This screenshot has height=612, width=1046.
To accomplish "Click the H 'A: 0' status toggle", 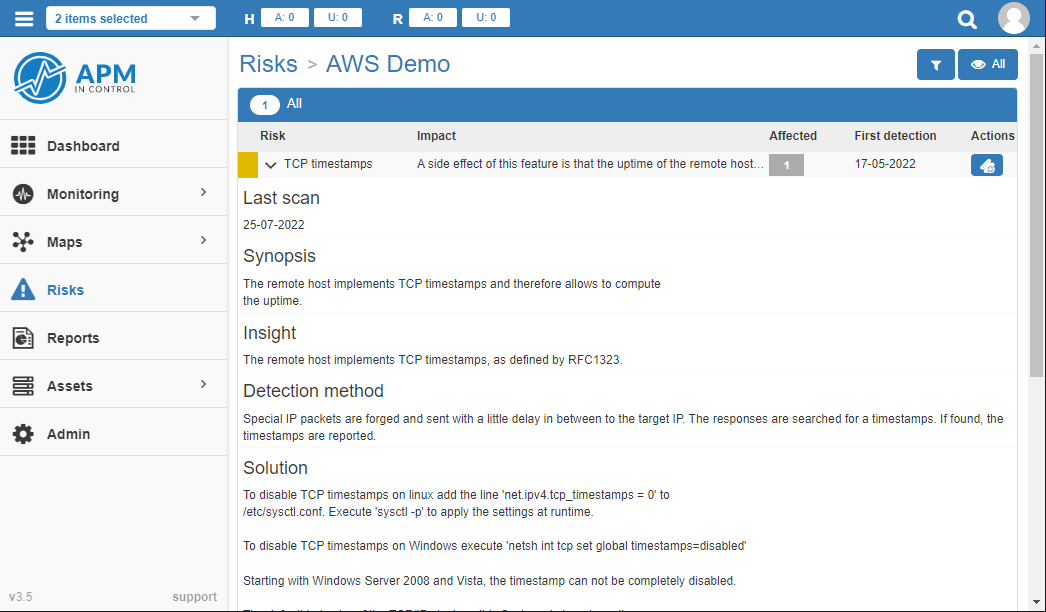I will pos(284,16).
